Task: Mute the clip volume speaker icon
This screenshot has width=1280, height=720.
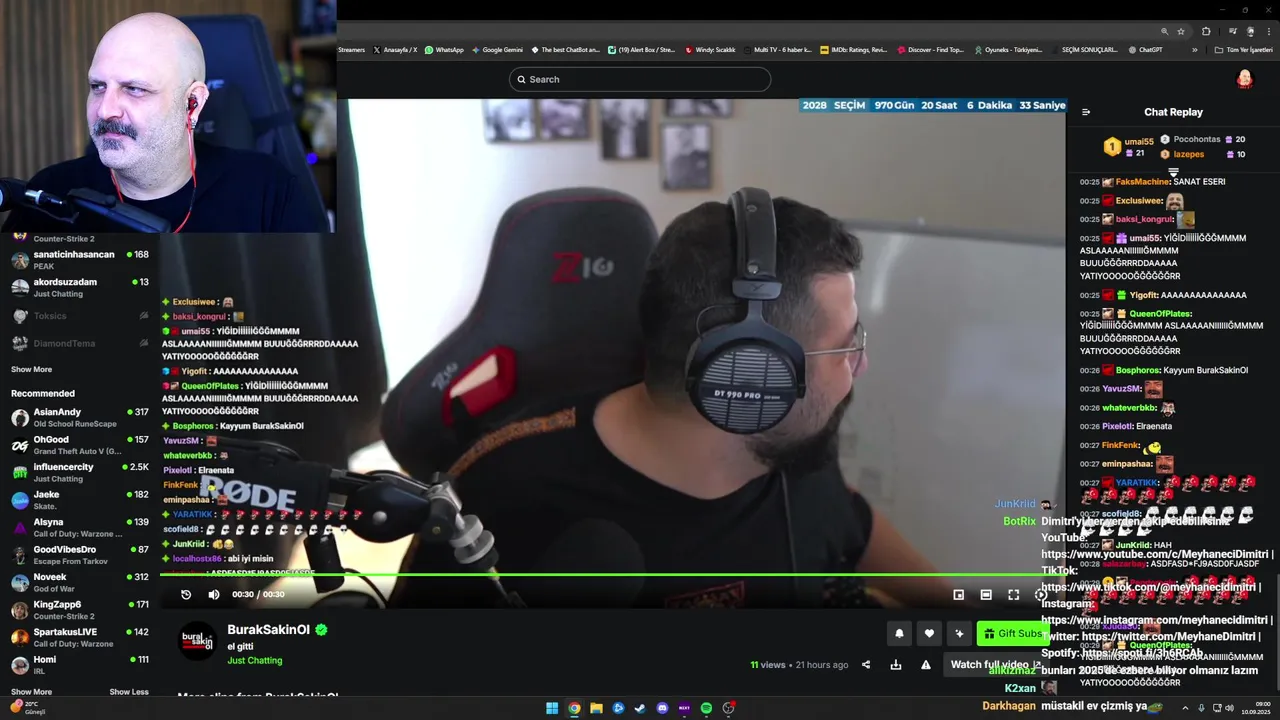Action: [x=214, y=594]
